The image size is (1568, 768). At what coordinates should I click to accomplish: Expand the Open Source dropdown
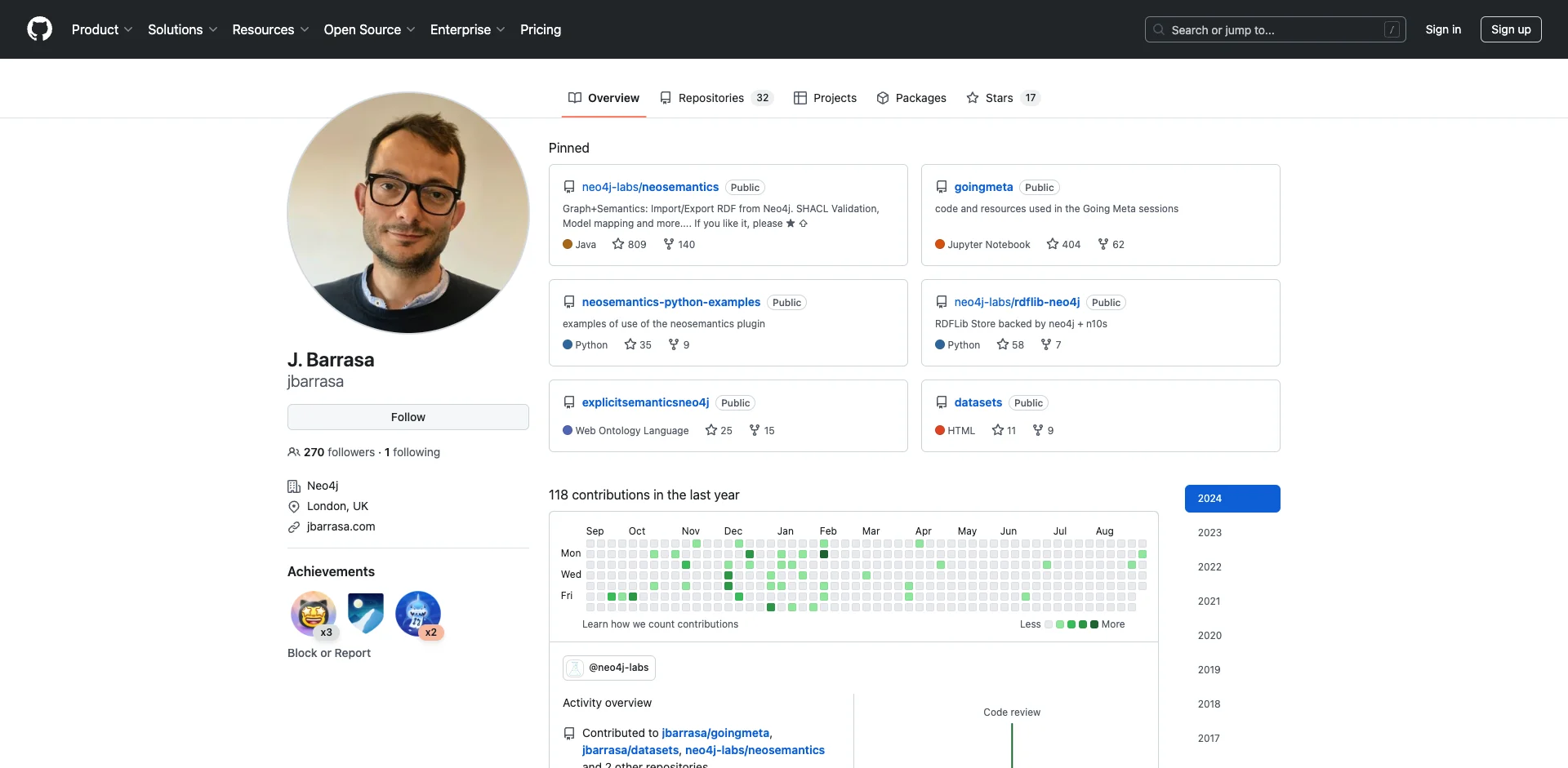[370, 29]
